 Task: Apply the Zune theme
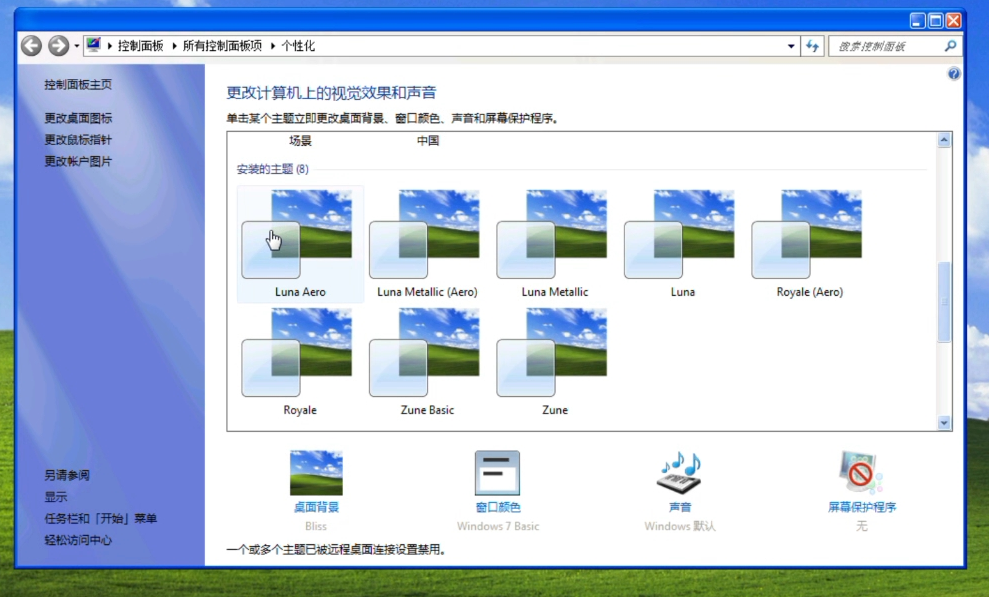(554, 362)
